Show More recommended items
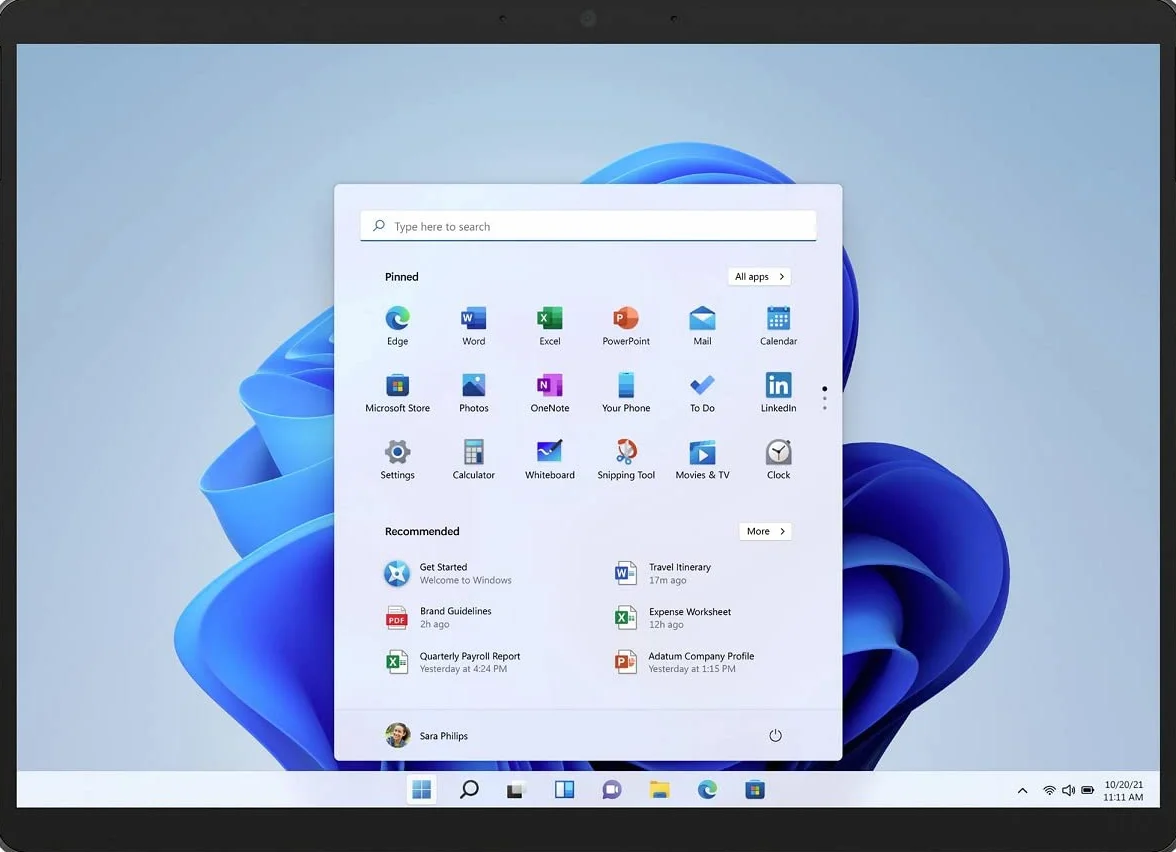1176x852 pixels. coord(765,531)
